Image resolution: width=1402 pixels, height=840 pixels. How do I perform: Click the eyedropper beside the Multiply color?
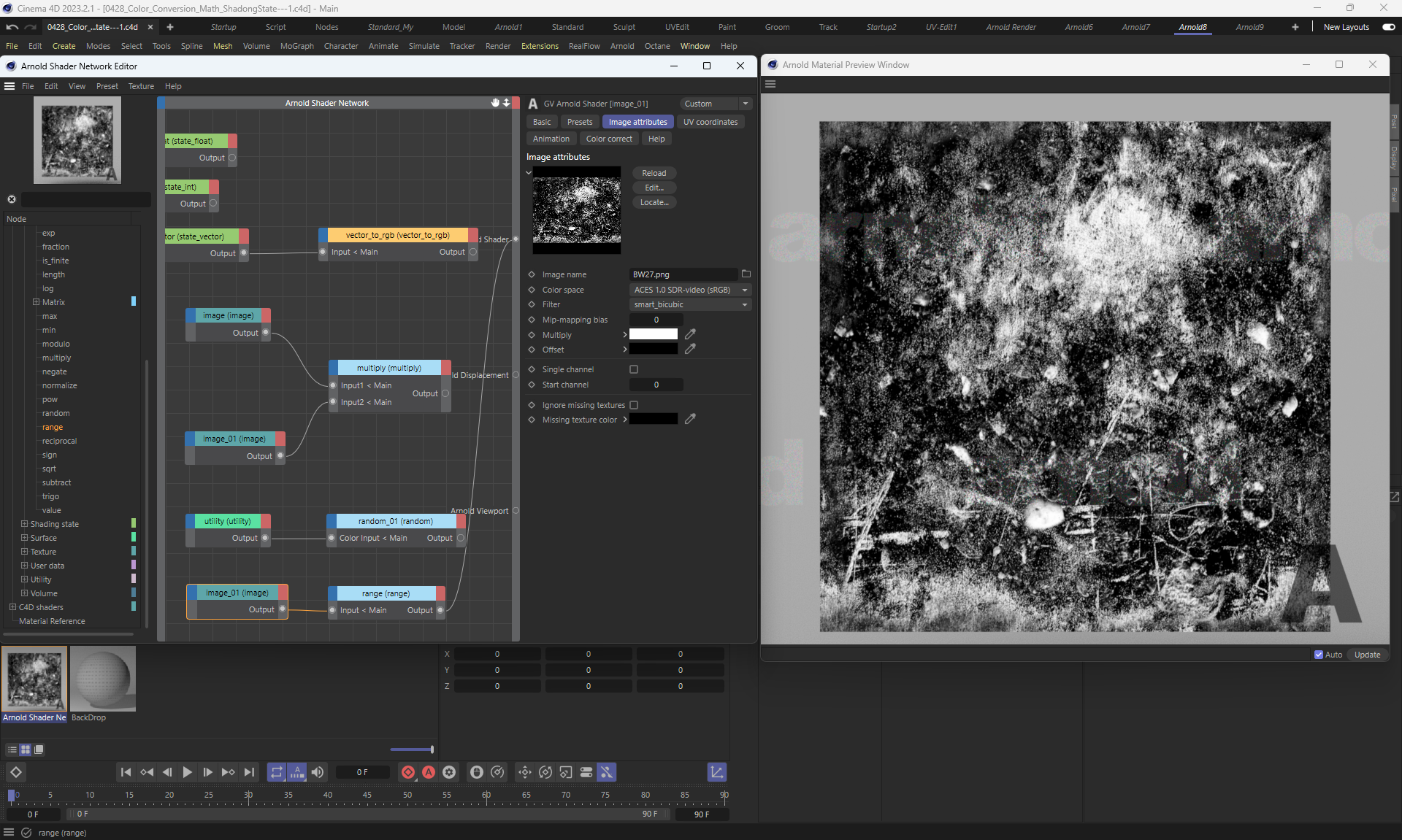click(690, 334)
